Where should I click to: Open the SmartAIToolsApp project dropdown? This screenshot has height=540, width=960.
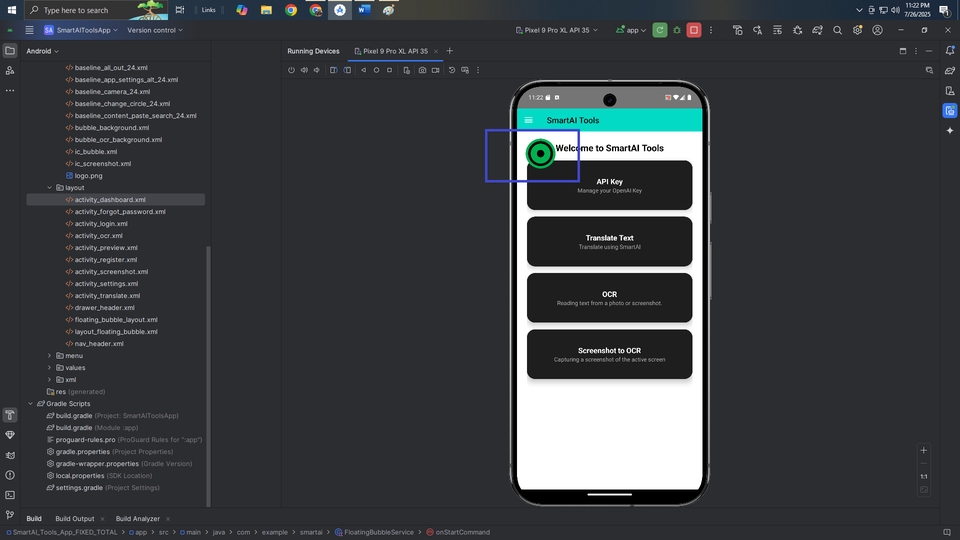82,30
